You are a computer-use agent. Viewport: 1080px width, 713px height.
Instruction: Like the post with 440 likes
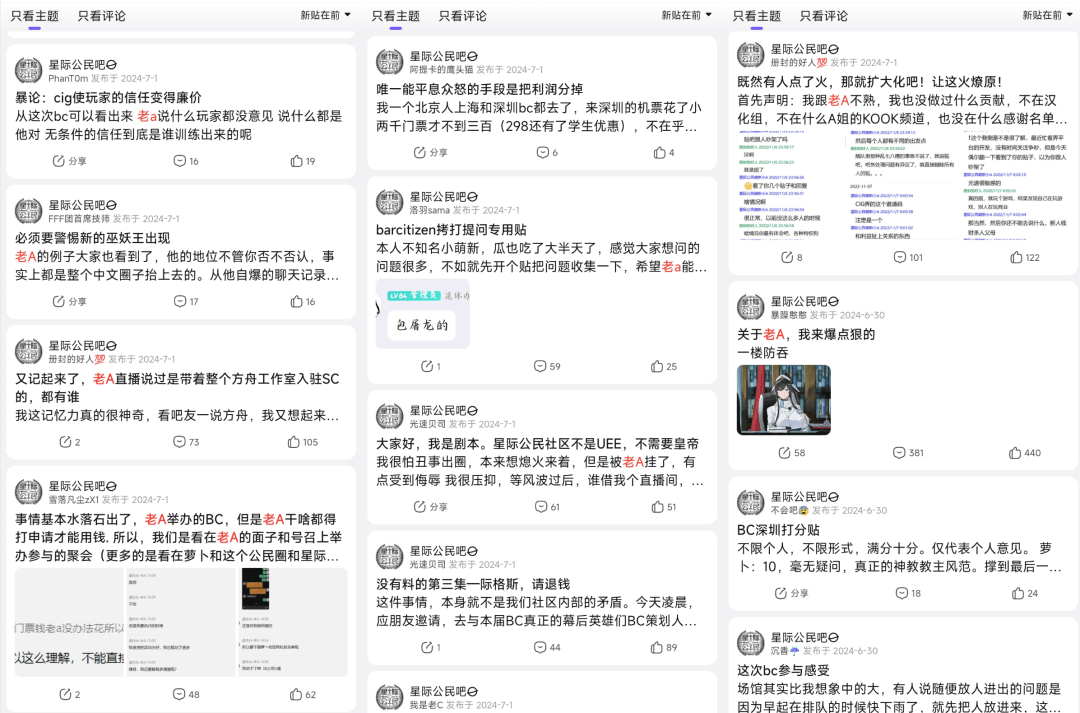point(1025,453)
